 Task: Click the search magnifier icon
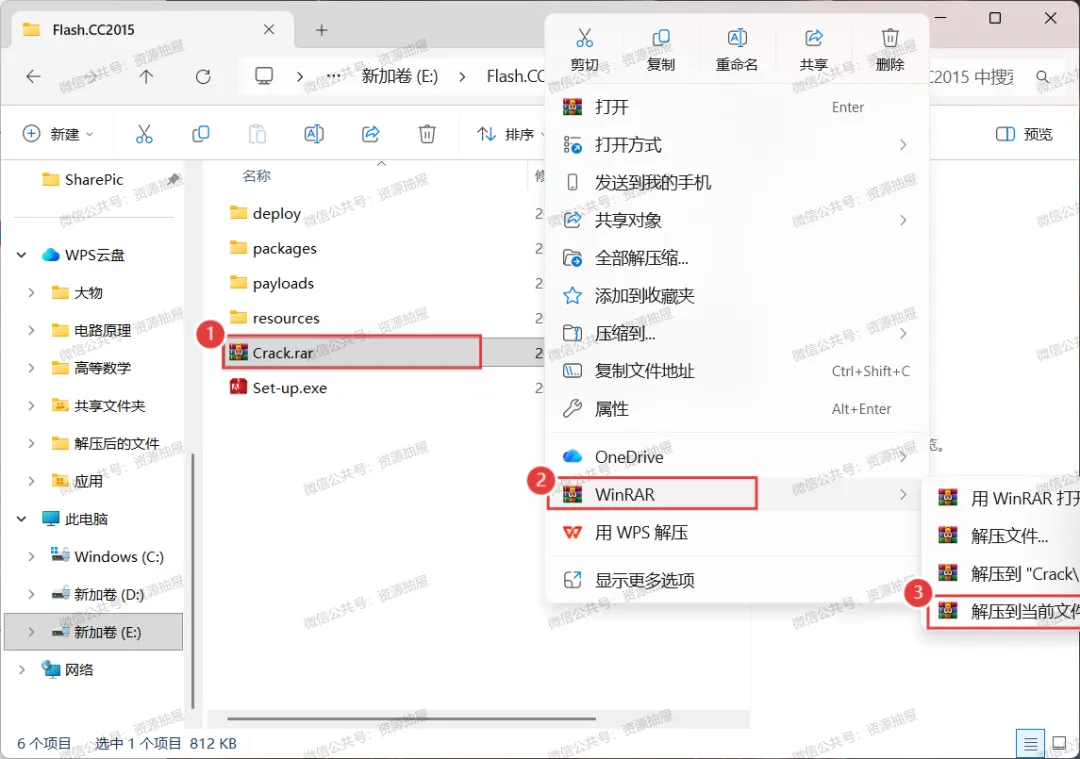tap(1043, 76)
